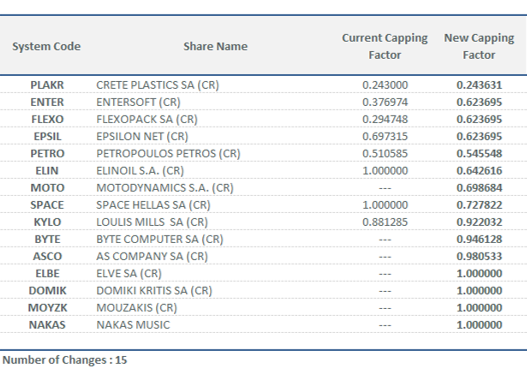
Task: Select the New Capping Factor header
Action: [x=479, y=46]
